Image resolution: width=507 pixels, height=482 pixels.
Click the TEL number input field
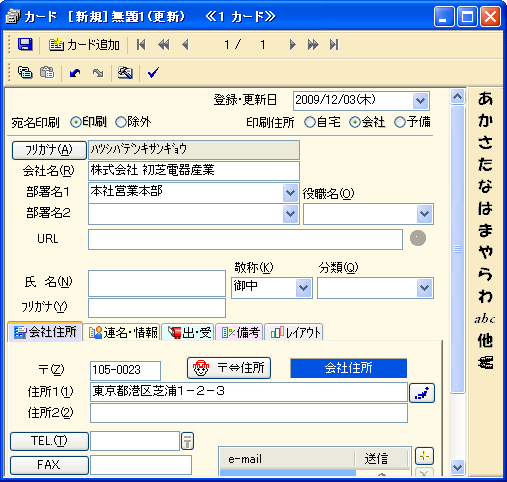pos(135,441)
